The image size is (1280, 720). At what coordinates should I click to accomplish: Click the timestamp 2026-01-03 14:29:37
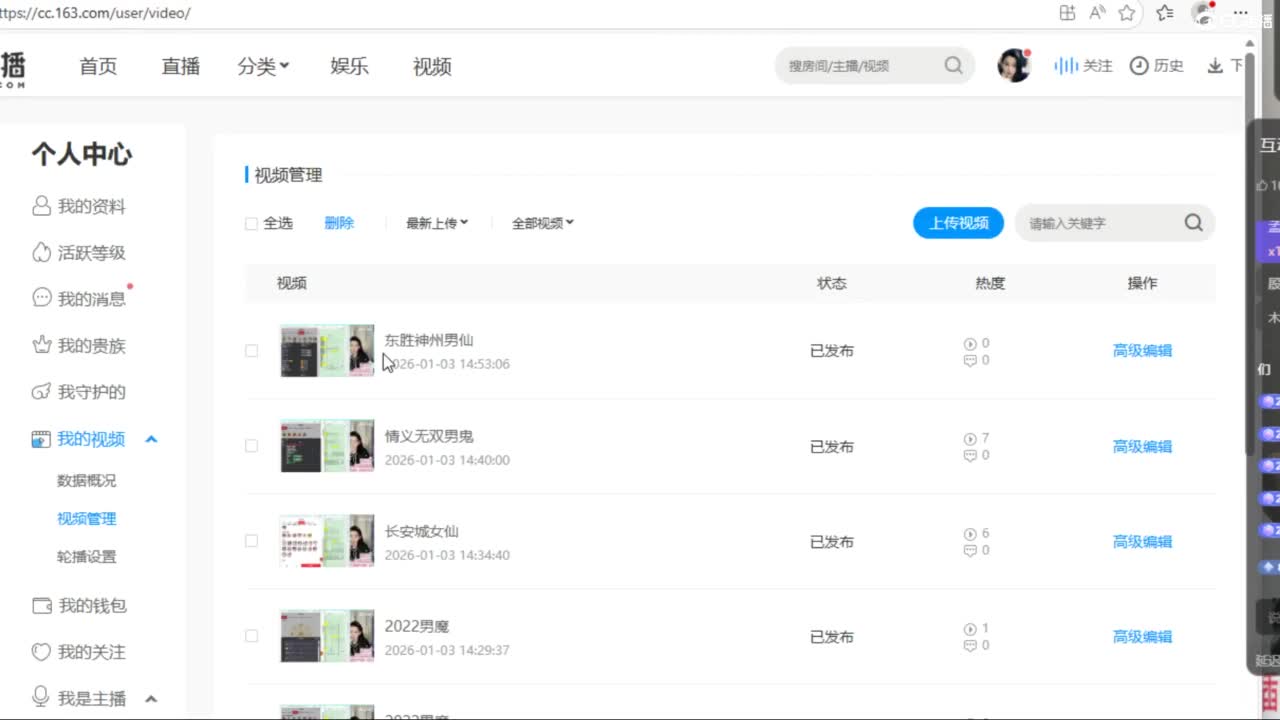coord(447,650)
